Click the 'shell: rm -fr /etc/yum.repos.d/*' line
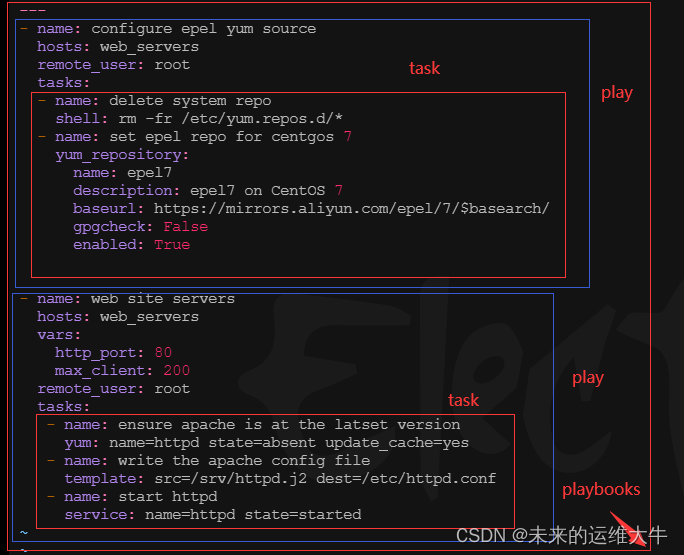 click(x=199, y=119)
